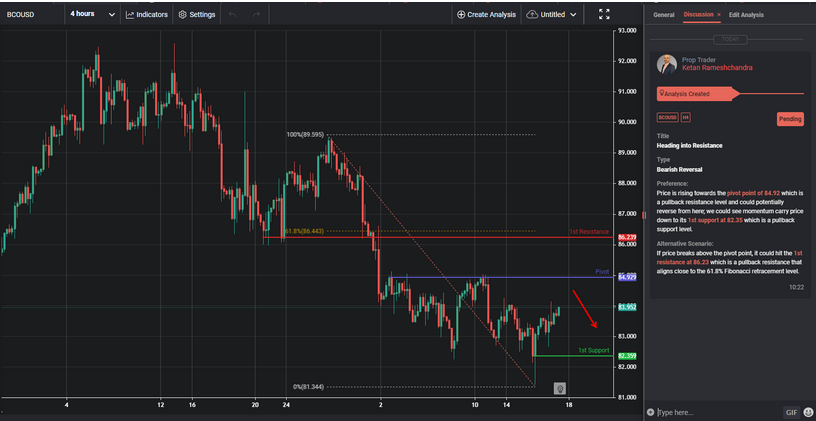Open the 4 hours timeframe dropdown
Screen dimensions: 816x421
93,14
